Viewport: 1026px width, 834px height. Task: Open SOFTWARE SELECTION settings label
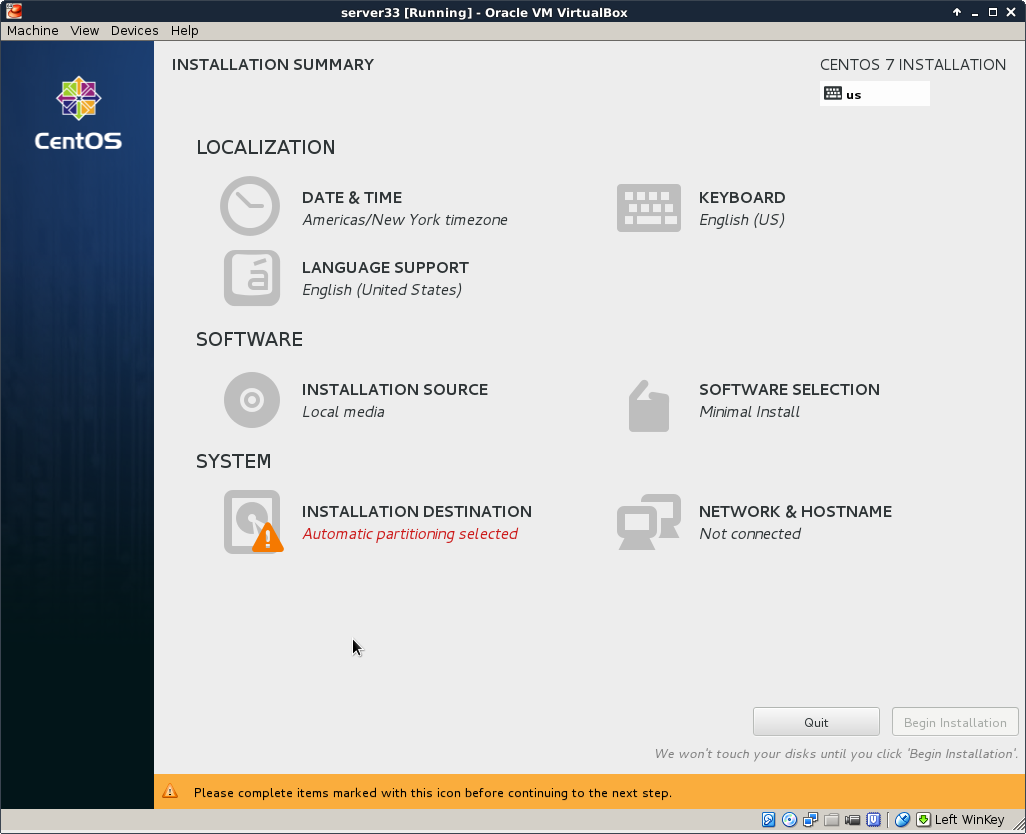[x=789, y=389]
